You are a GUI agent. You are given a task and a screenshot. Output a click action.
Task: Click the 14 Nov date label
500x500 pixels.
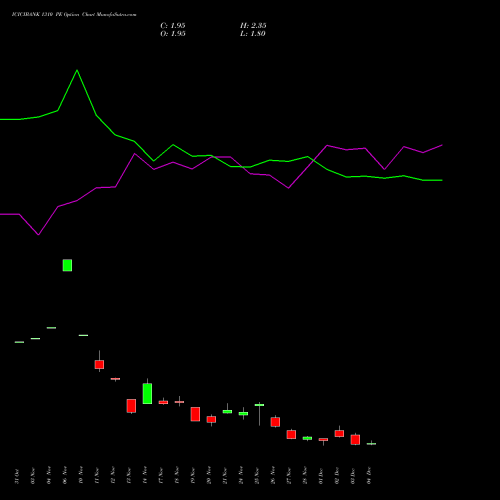click(145, 475)
